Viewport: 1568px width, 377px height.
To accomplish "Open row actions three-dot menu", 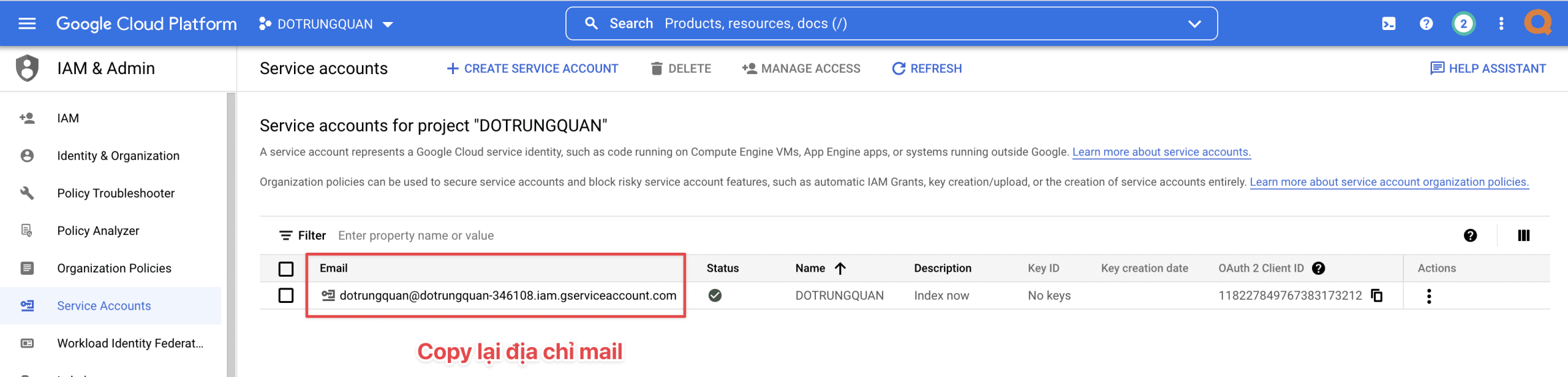I will point(1429,296).
